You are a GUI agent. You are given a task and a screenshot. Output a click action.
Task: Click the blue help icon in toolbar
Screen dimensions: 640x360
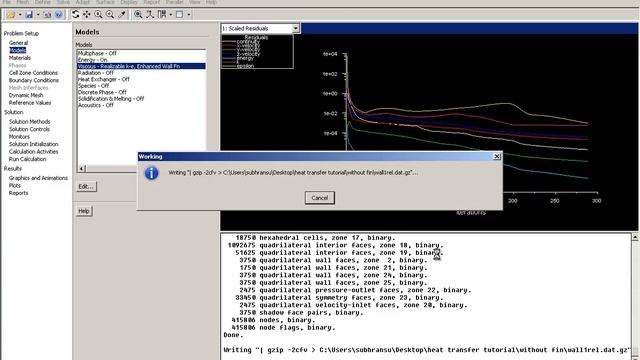tap(58, 15)
